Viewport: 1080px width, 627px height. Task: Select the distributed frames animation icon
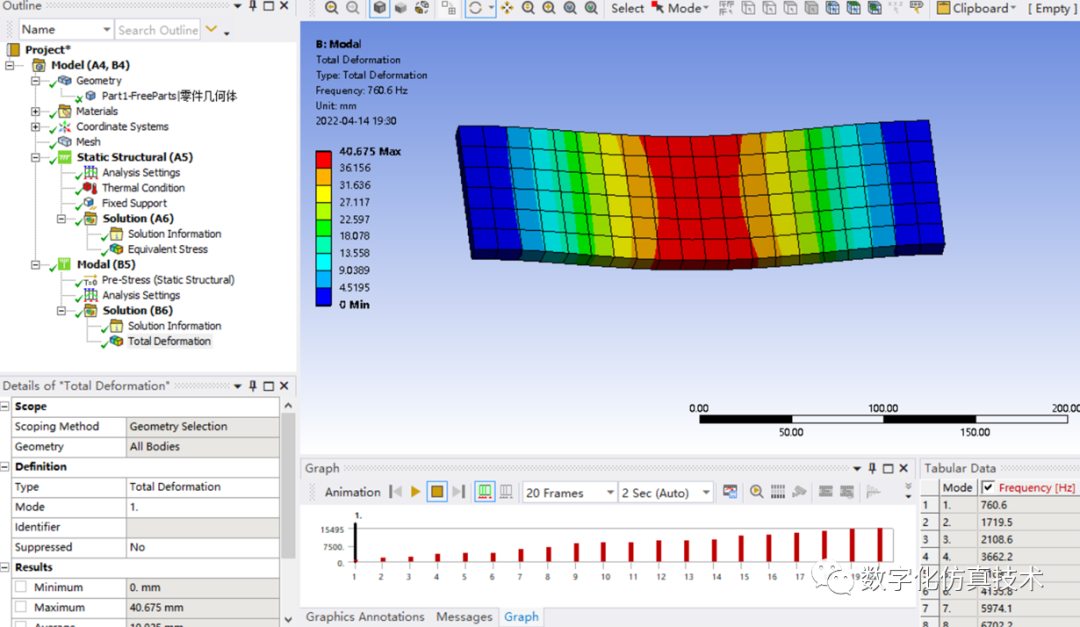click(485, 492)
